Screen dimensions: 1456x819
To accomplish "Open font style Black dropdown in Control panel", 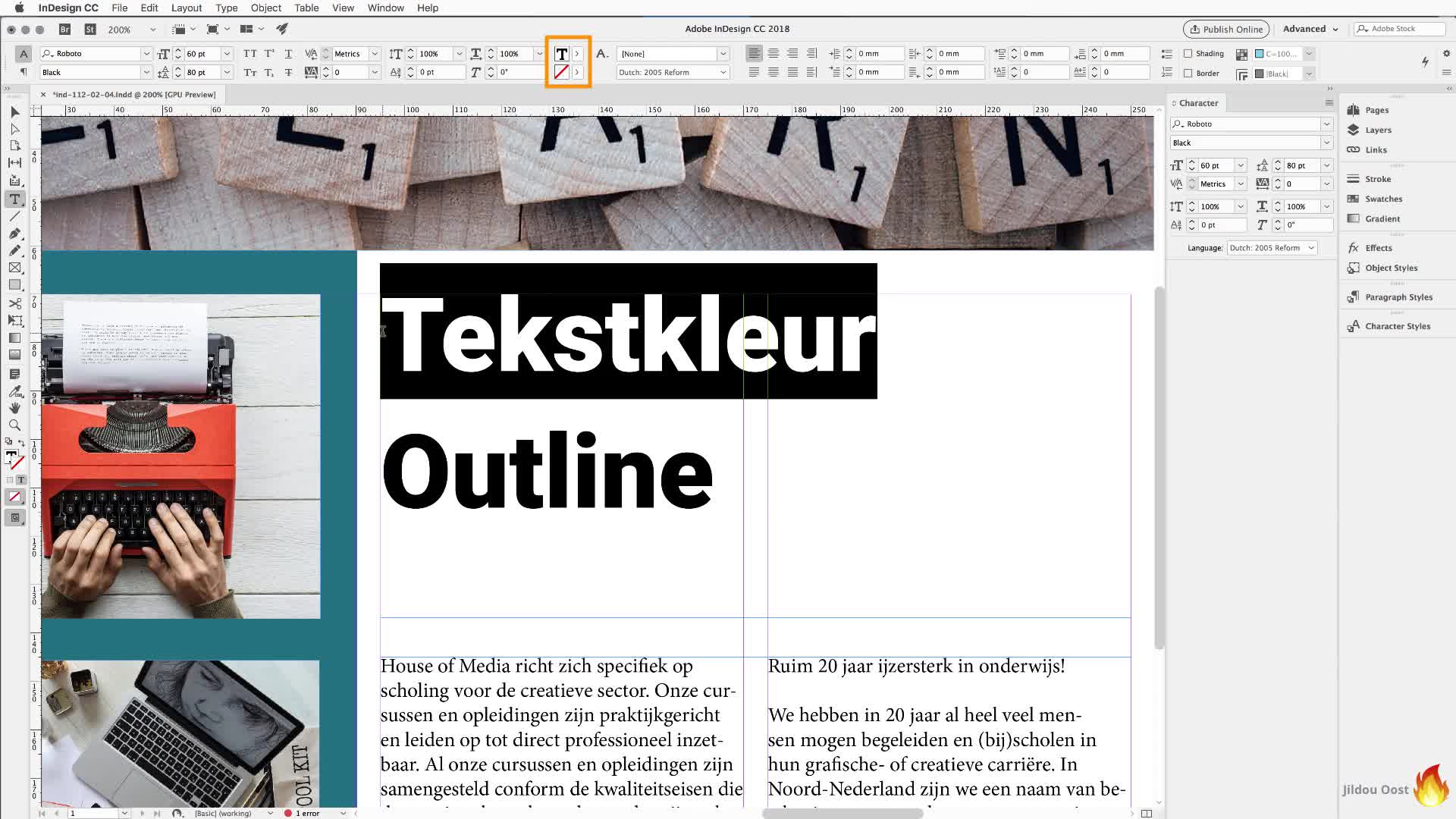I will point(146,72).
